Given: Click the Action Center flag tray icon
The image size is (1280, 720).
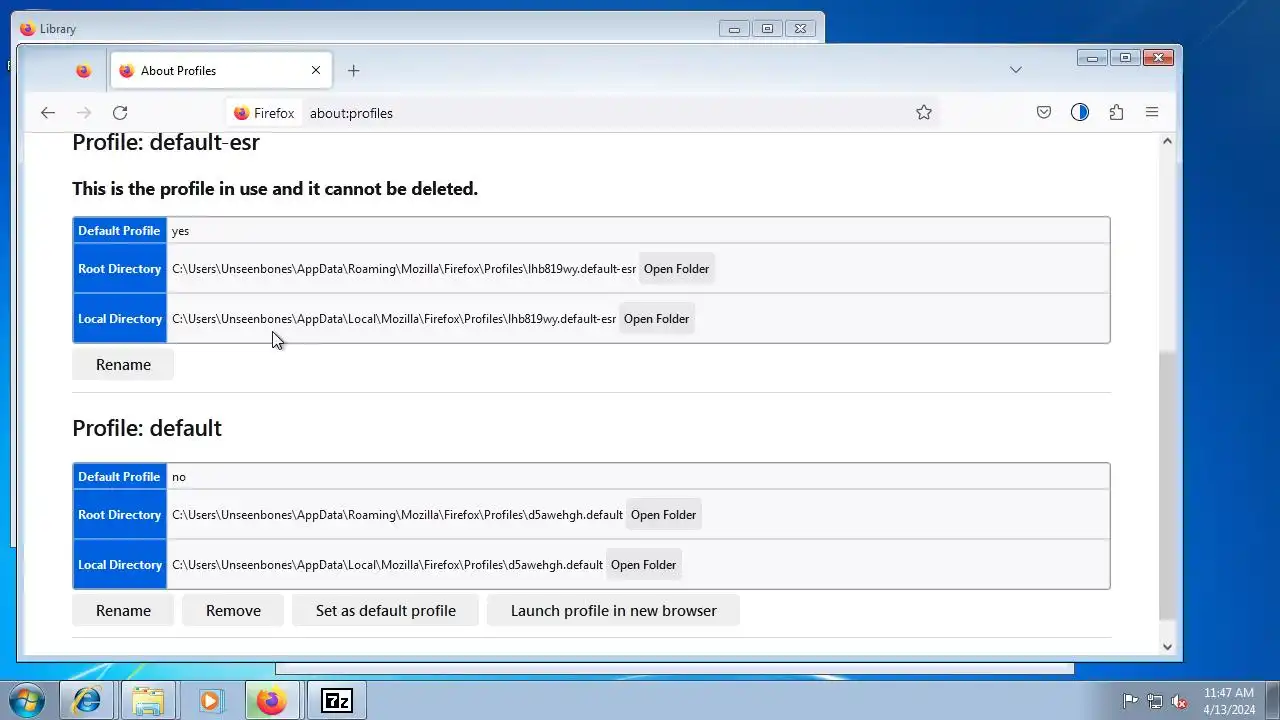Looking at the screenshot, I should click(x=1130, y=701).
